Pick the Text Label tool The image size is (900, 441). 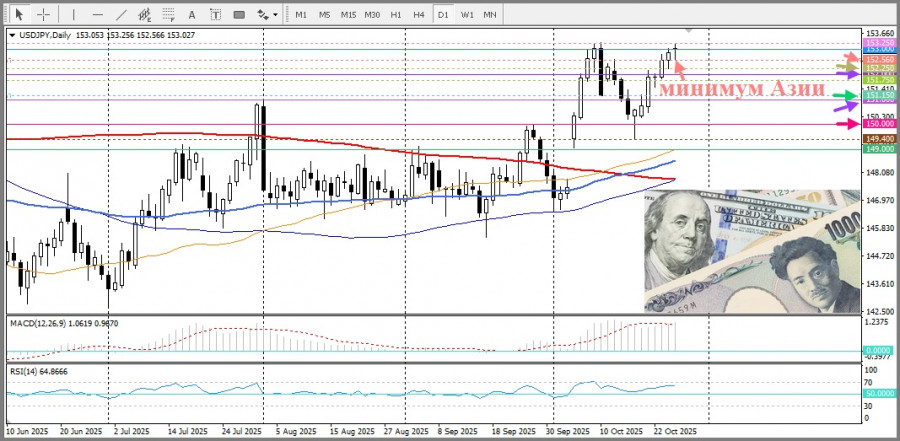click(x=215, y=14)
